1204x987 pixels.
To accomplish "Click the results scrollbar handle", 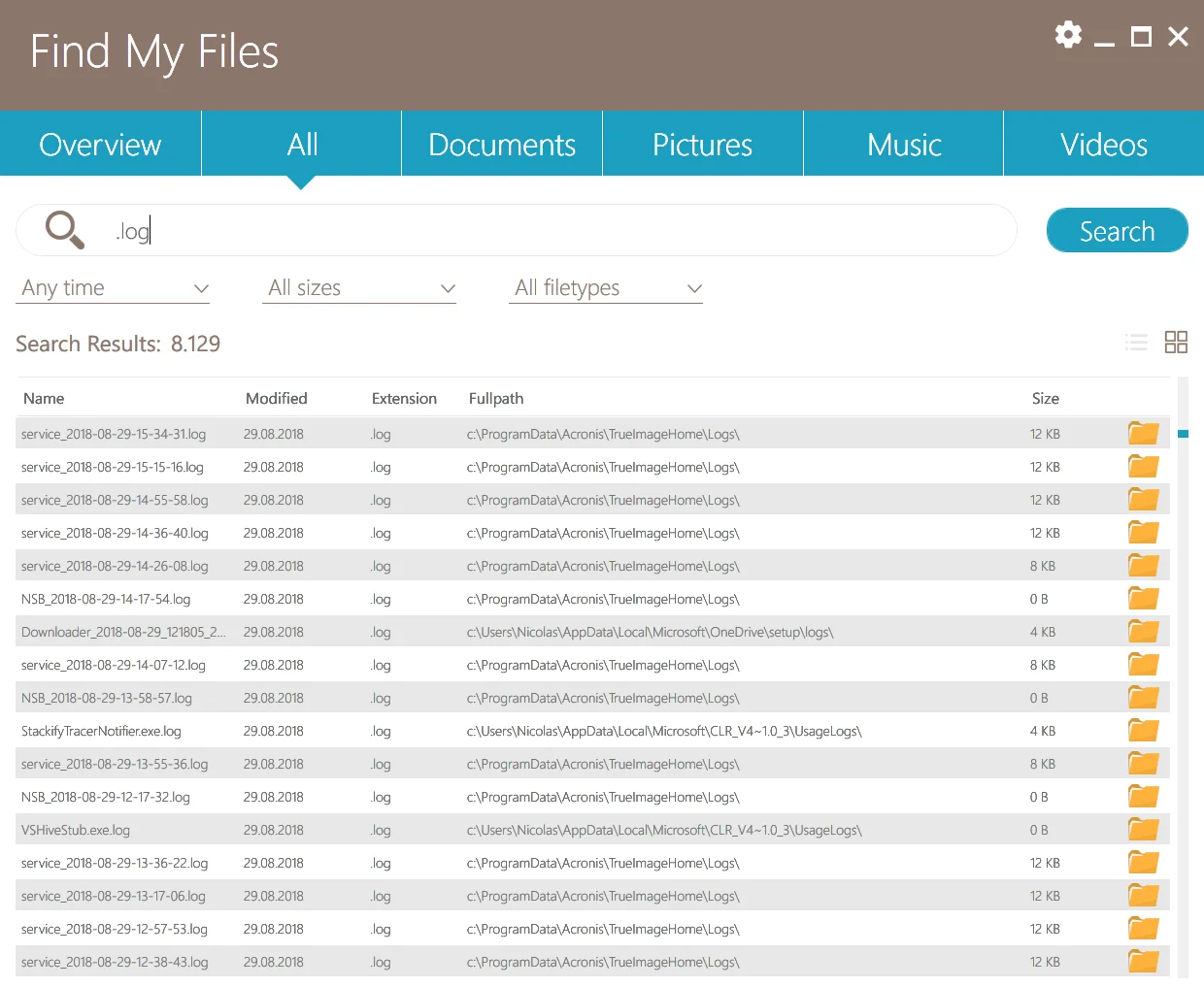I will tap(1184, 436).
